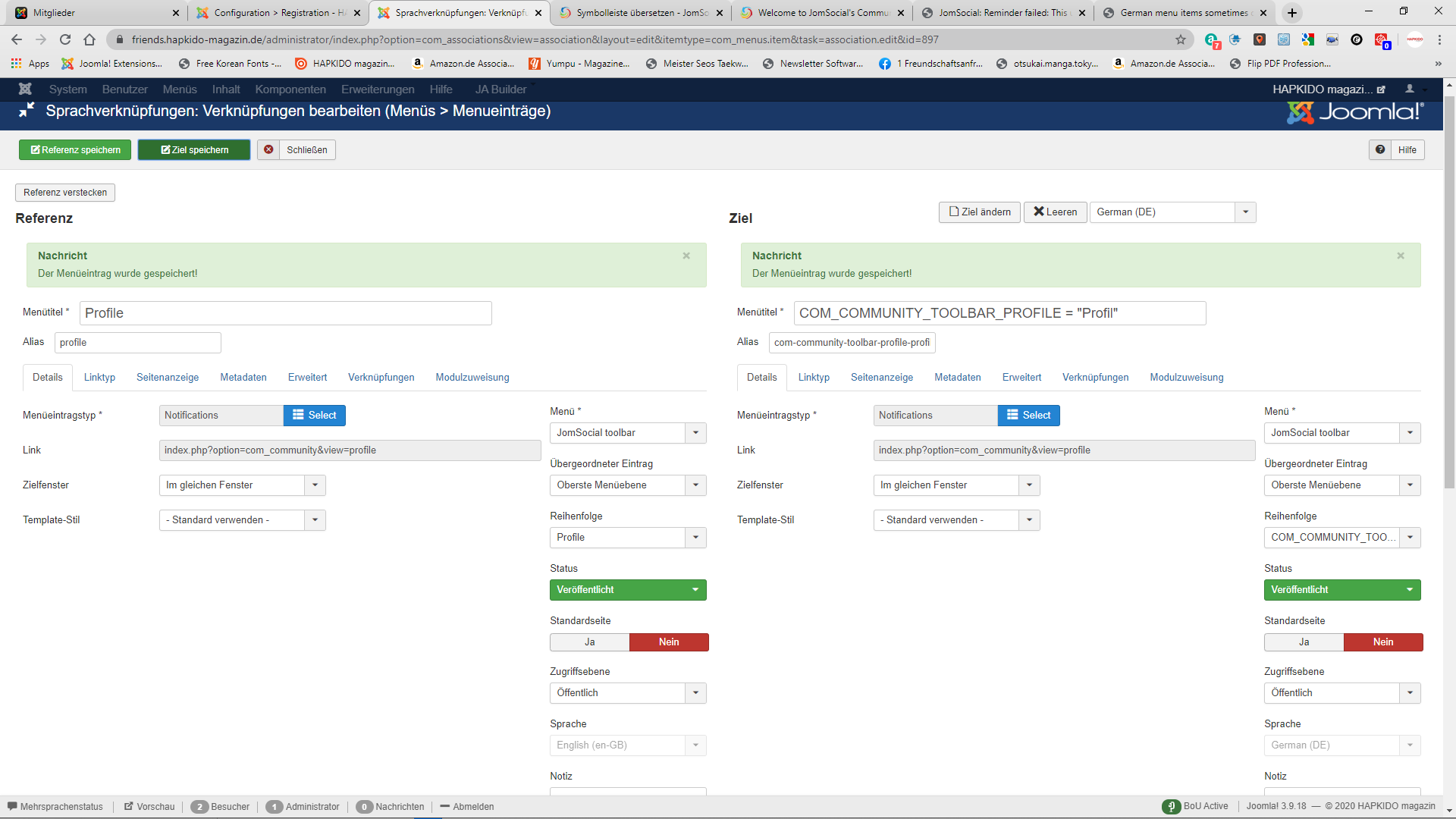The height and width of the screenshot is (819, 1456).
Task: Set Referenz Standardseite to Ja
Action: coord(589,642)
